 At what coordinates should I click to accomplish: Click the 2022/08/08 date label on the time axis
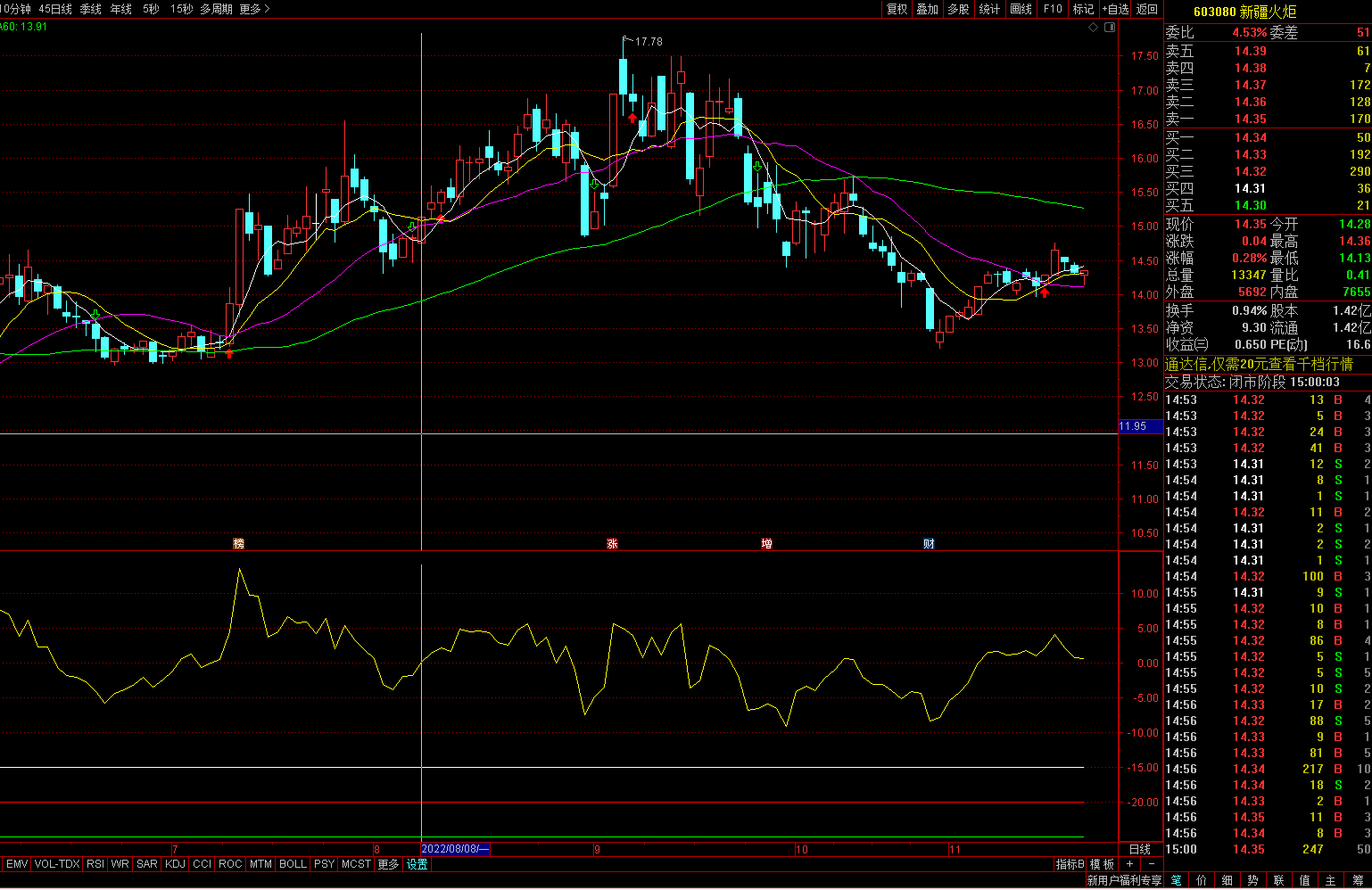point(455,849)
